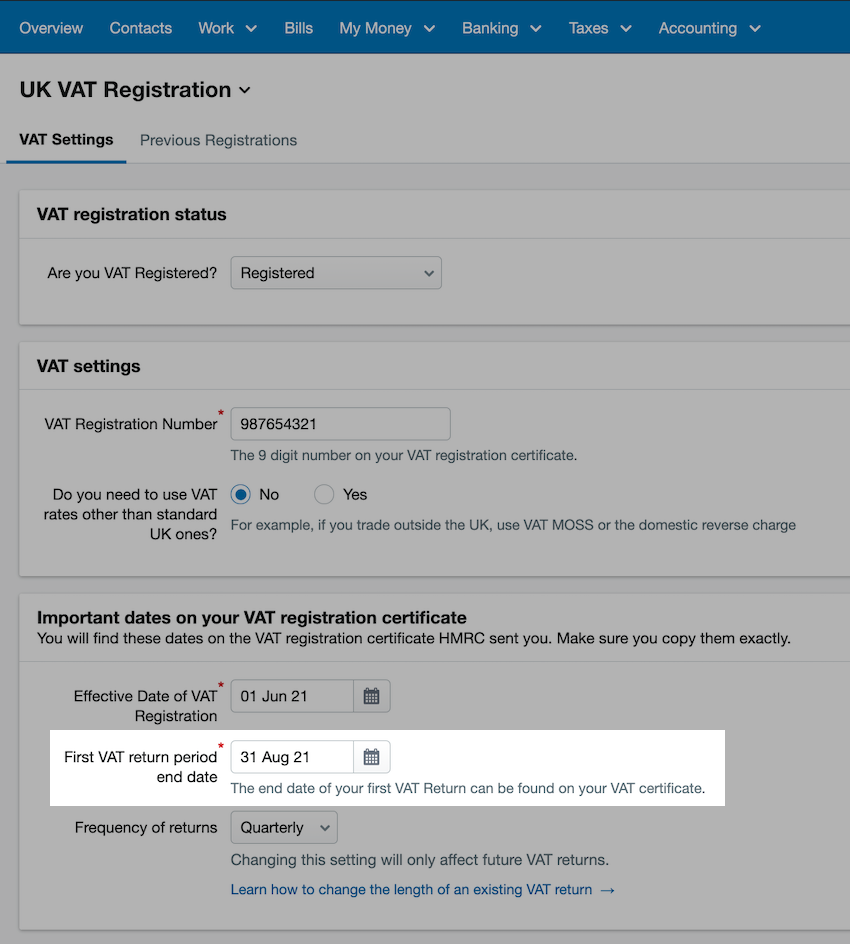The height and width of the screenshot is (944, 850).
Task: Select the "No" radio for VAT rates question
Action: (240, 494)
